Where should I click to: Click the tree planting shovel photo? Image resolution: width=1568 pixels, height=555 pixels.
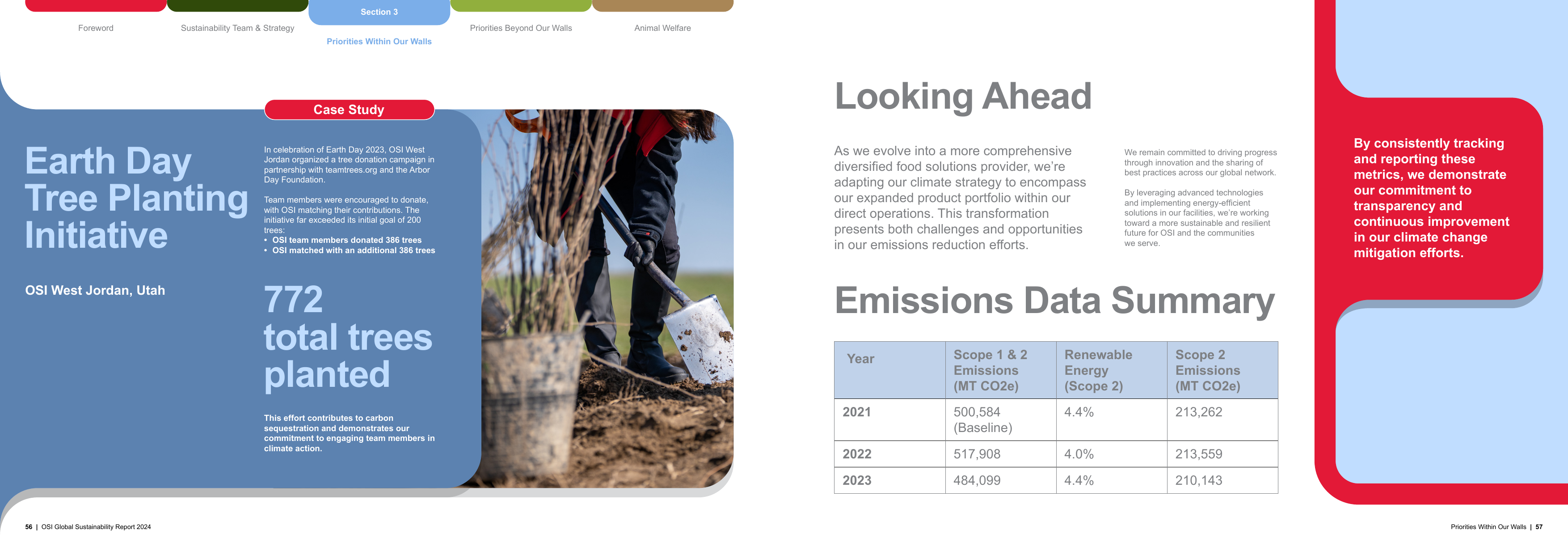pos(607,298)
